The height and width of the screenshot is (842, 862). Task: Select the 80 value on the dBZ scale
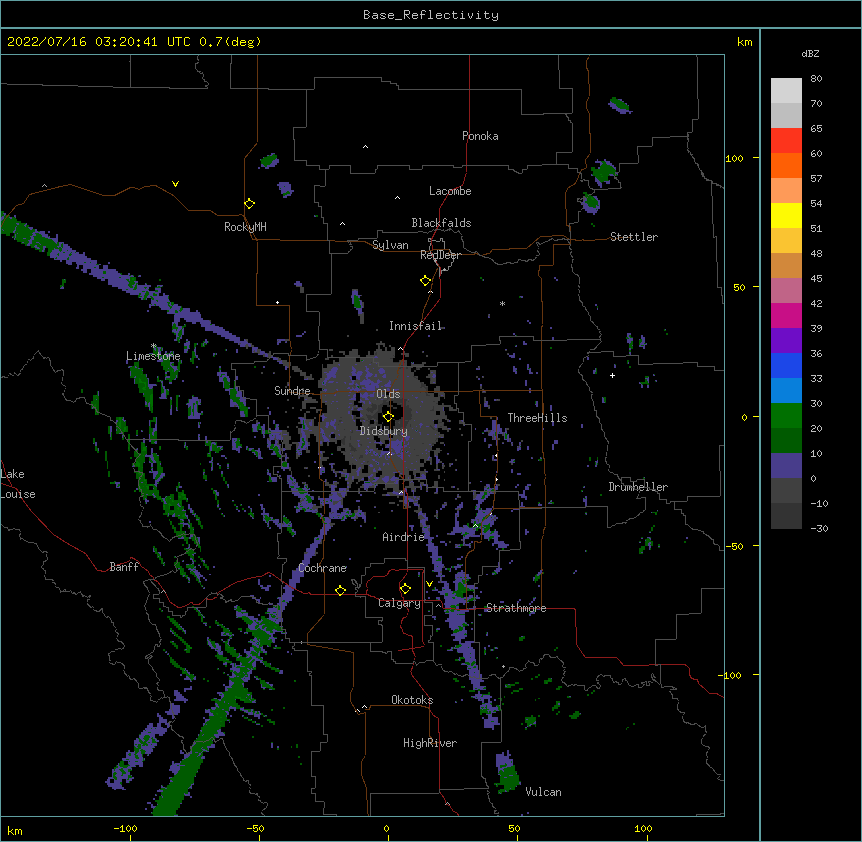click(816, 79)
